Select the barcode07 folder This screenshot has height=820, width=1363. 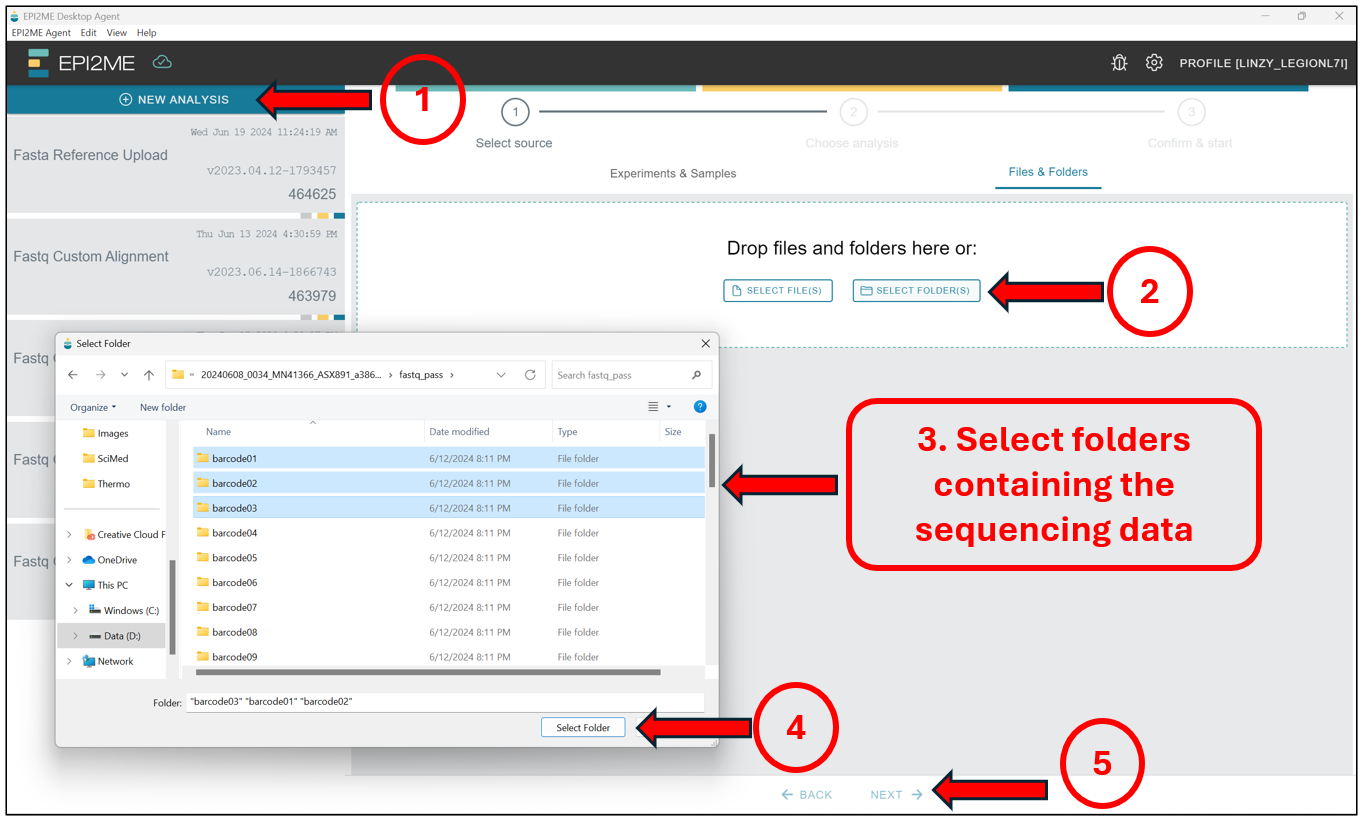448,607
